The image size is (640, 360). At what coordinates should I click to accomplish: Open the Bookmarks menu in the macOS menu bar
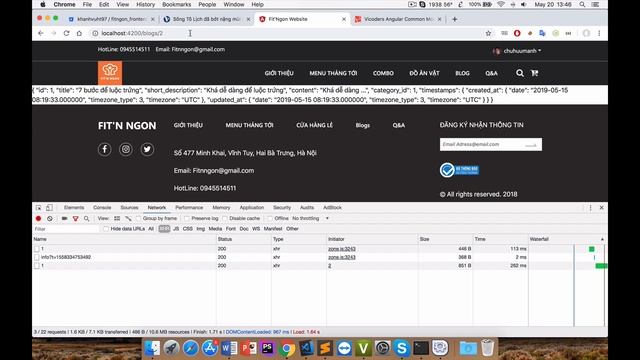176,4
